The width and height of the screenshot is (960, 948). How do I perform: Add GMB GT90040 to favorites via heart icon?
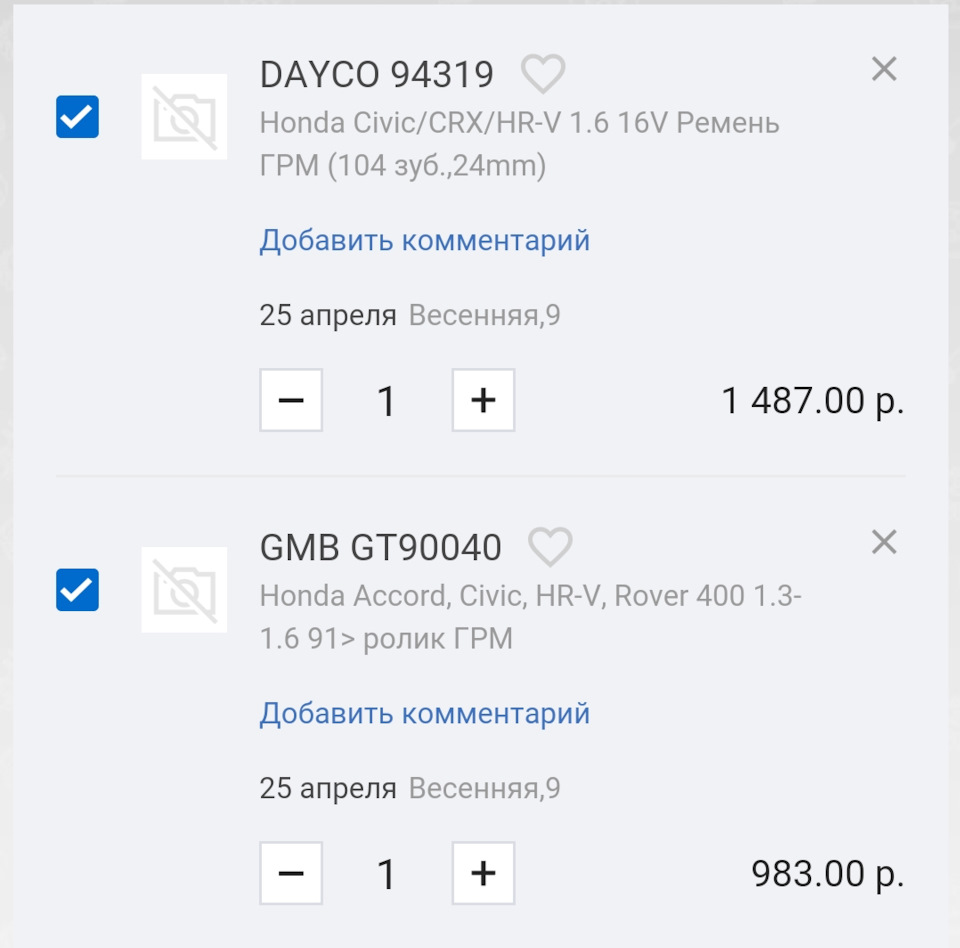coord(550,546)
